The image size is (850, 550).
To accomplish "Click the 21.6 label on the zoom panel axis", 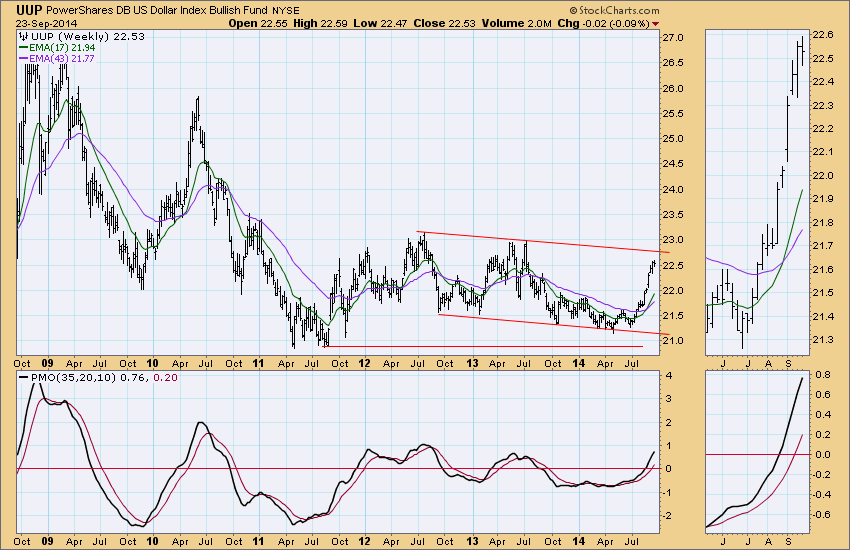I will click(823, 269).
